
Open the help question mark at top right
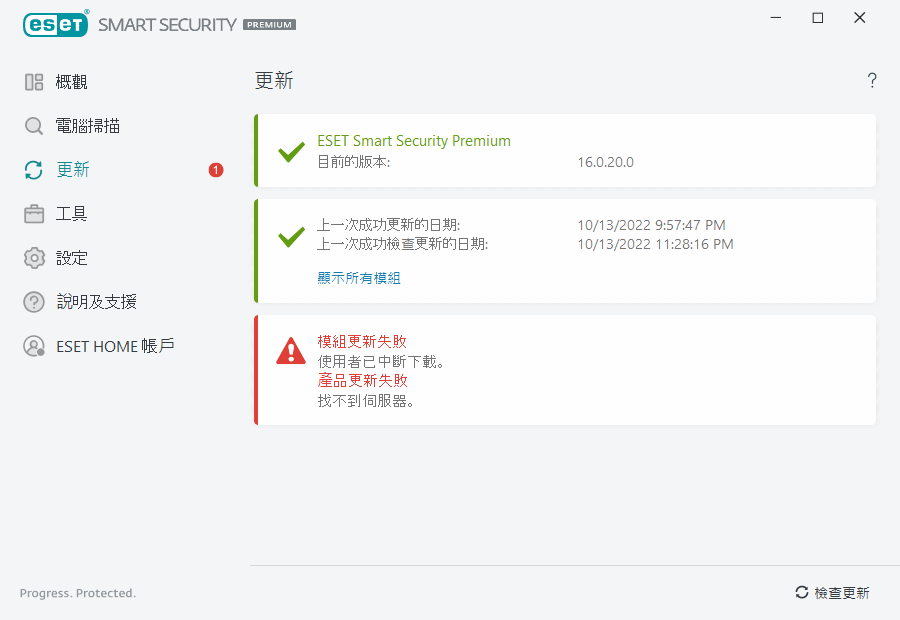(872, 81)
